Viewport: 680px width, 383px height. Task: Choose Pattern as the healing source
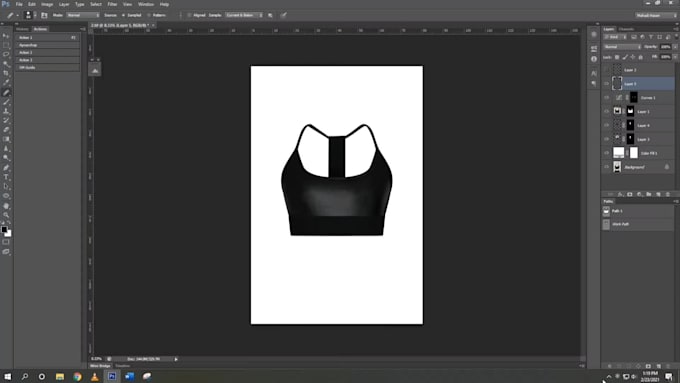(149, 15)
